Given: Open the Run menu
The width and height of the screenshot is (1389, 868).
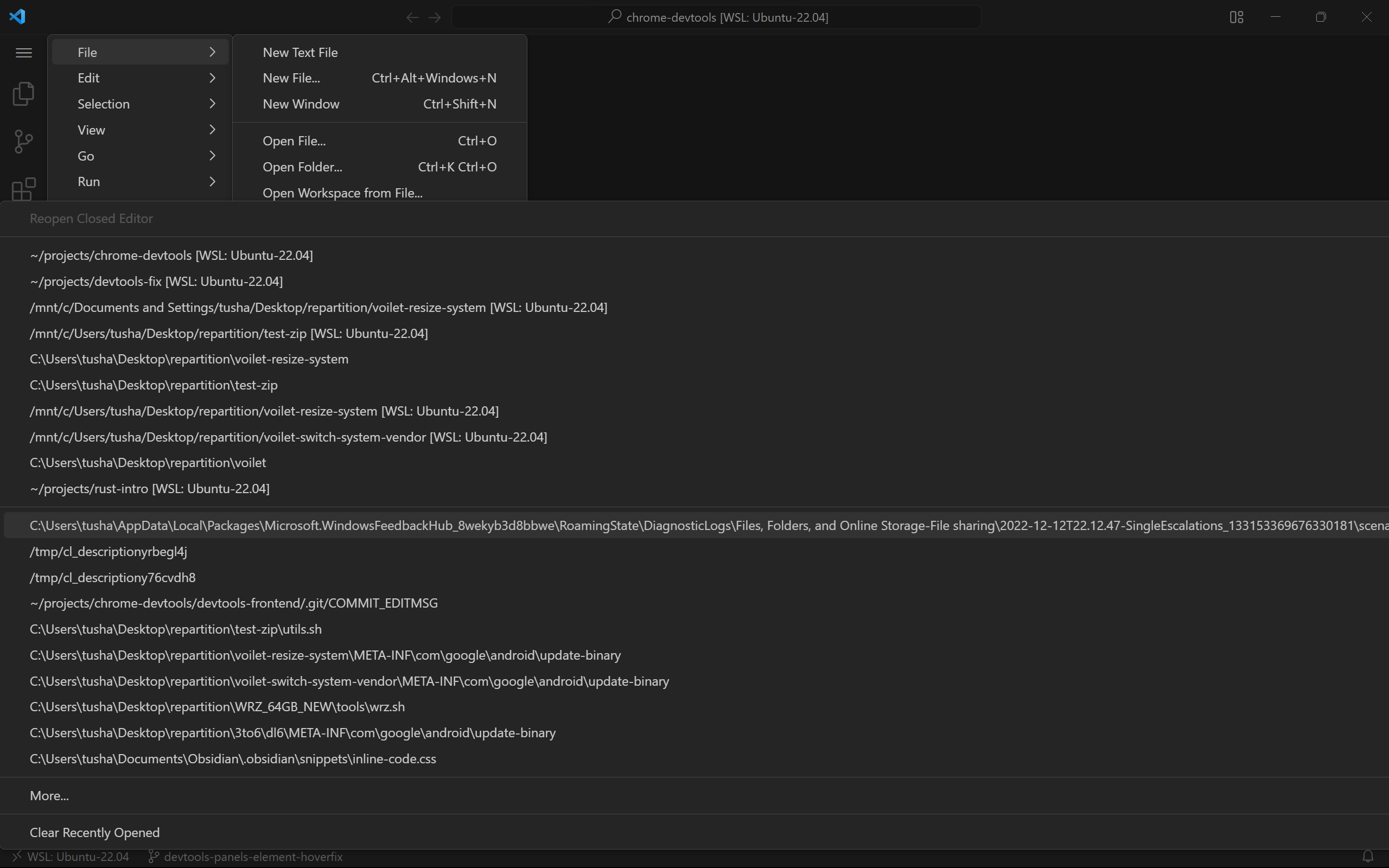Looking at the screenshot, I should (x=140, y=181).
